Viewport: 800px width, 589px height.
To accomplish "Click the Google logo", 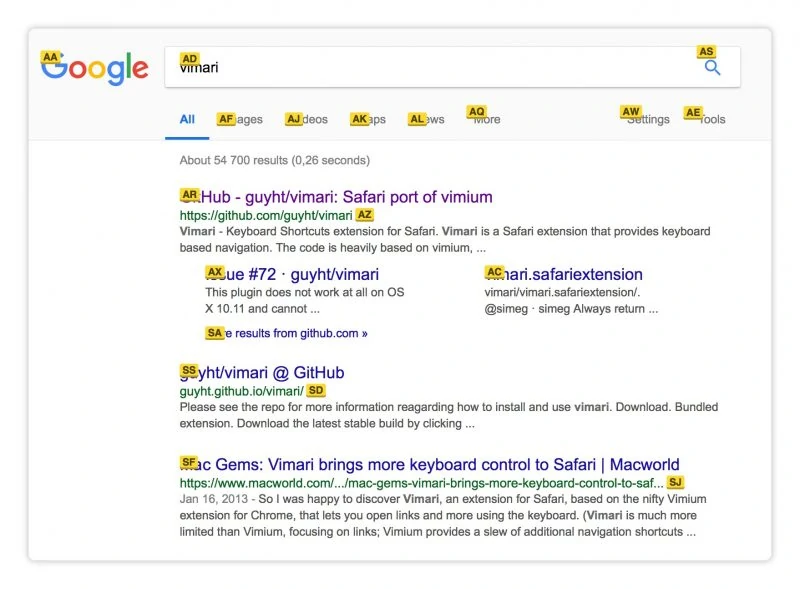I will coord(95,68).
